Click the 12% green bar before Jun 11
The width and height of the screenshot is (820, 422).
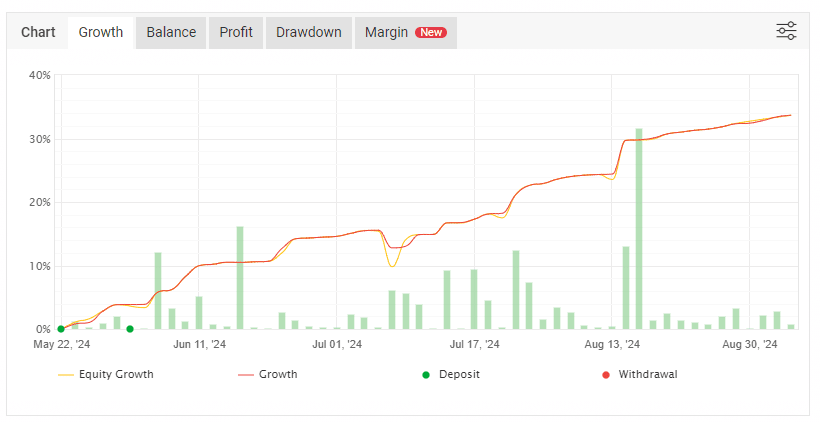tap(158, 292)
